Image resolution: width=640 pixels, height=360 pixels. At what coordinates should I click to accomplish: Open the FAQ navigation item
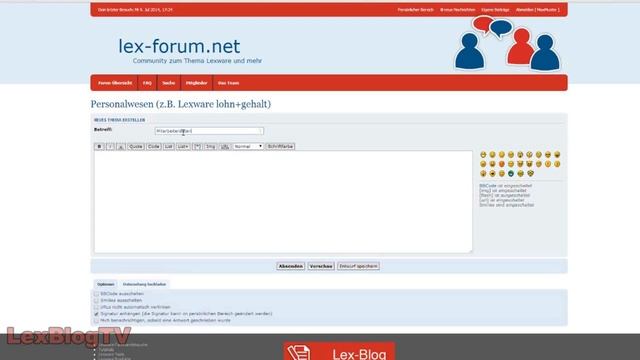tap(147, 83)
